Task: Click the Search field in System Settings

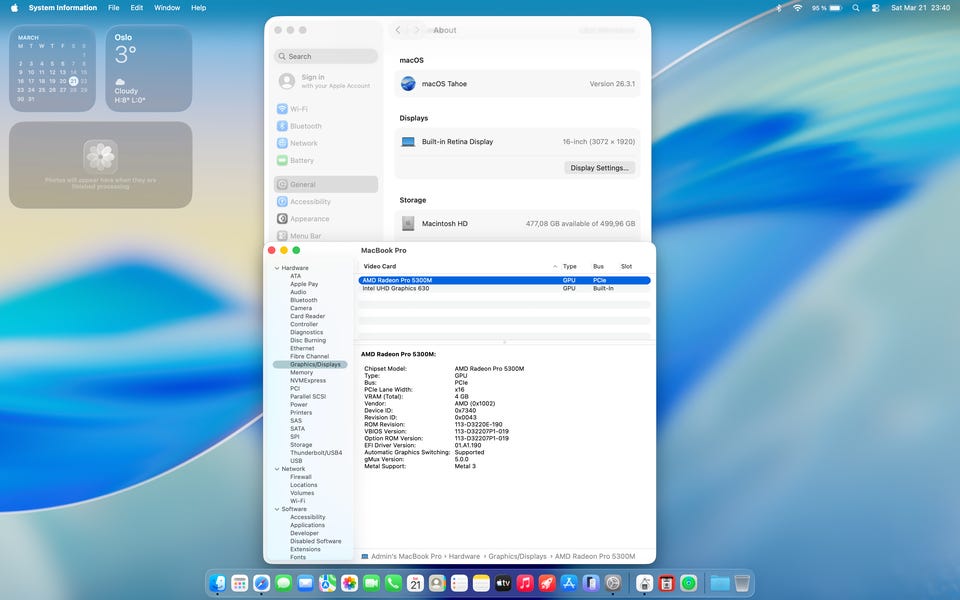Action: 326,57
